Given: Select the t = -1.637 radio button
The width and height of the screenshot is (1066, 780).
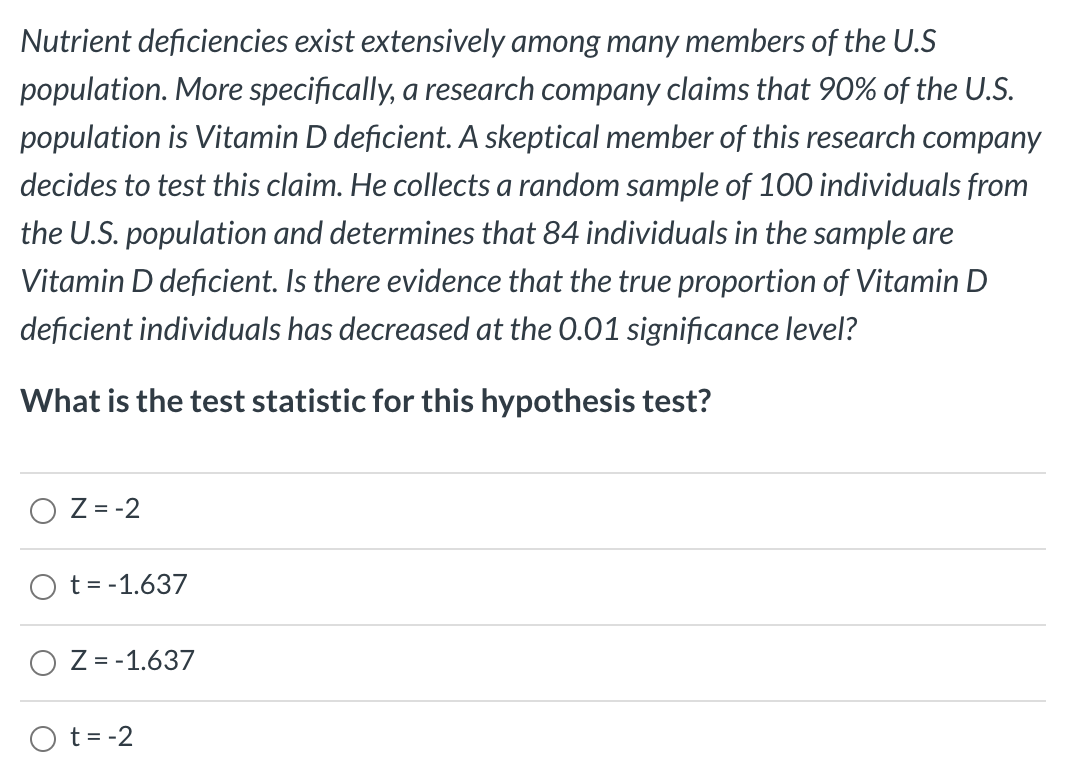Looking at the screenshot, I should (43, 587).
